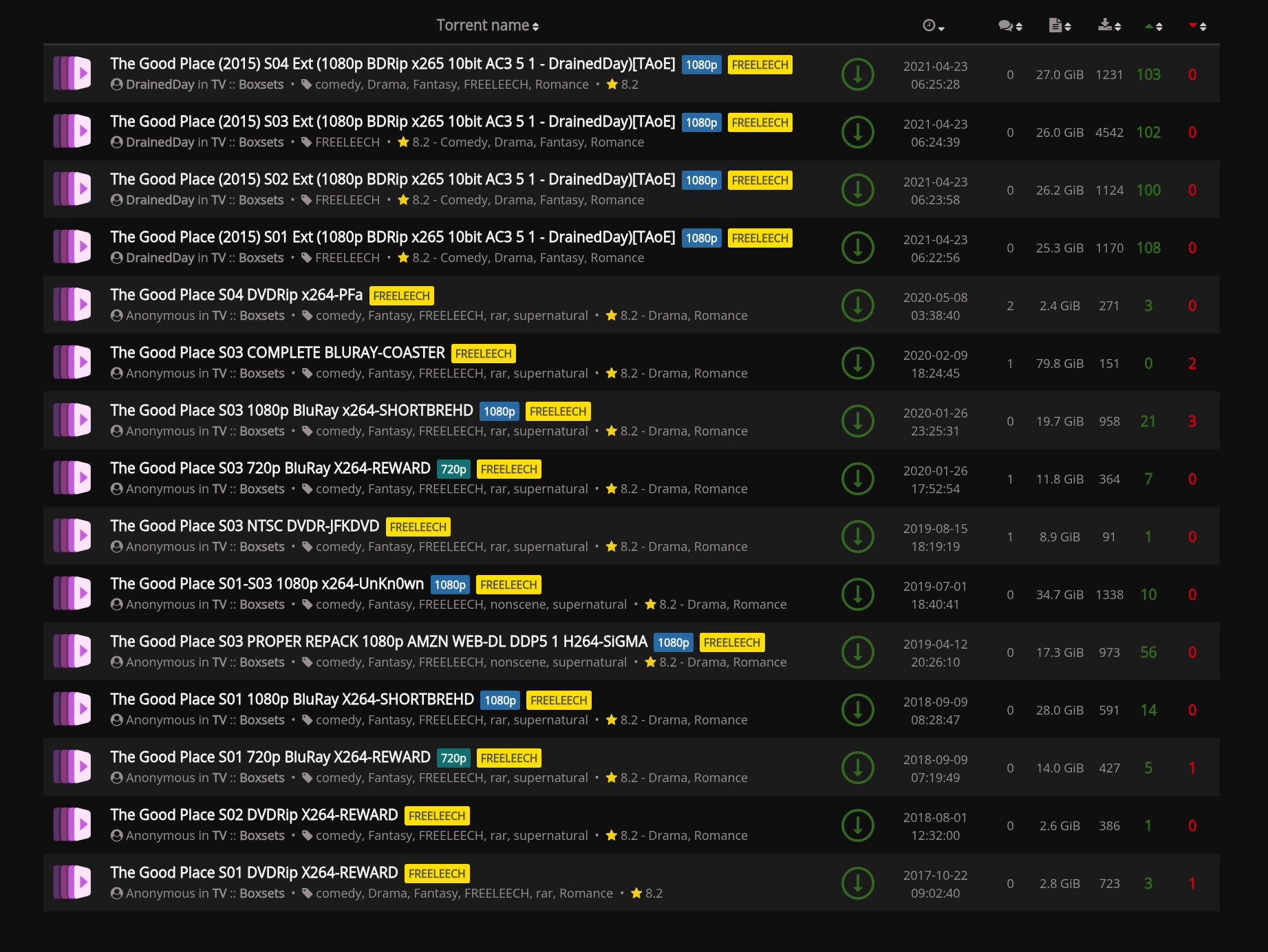Download S01 720p BluRay X264-REWARD torrent
This screenshot has height=952, width=1268.
pos(858,768)
